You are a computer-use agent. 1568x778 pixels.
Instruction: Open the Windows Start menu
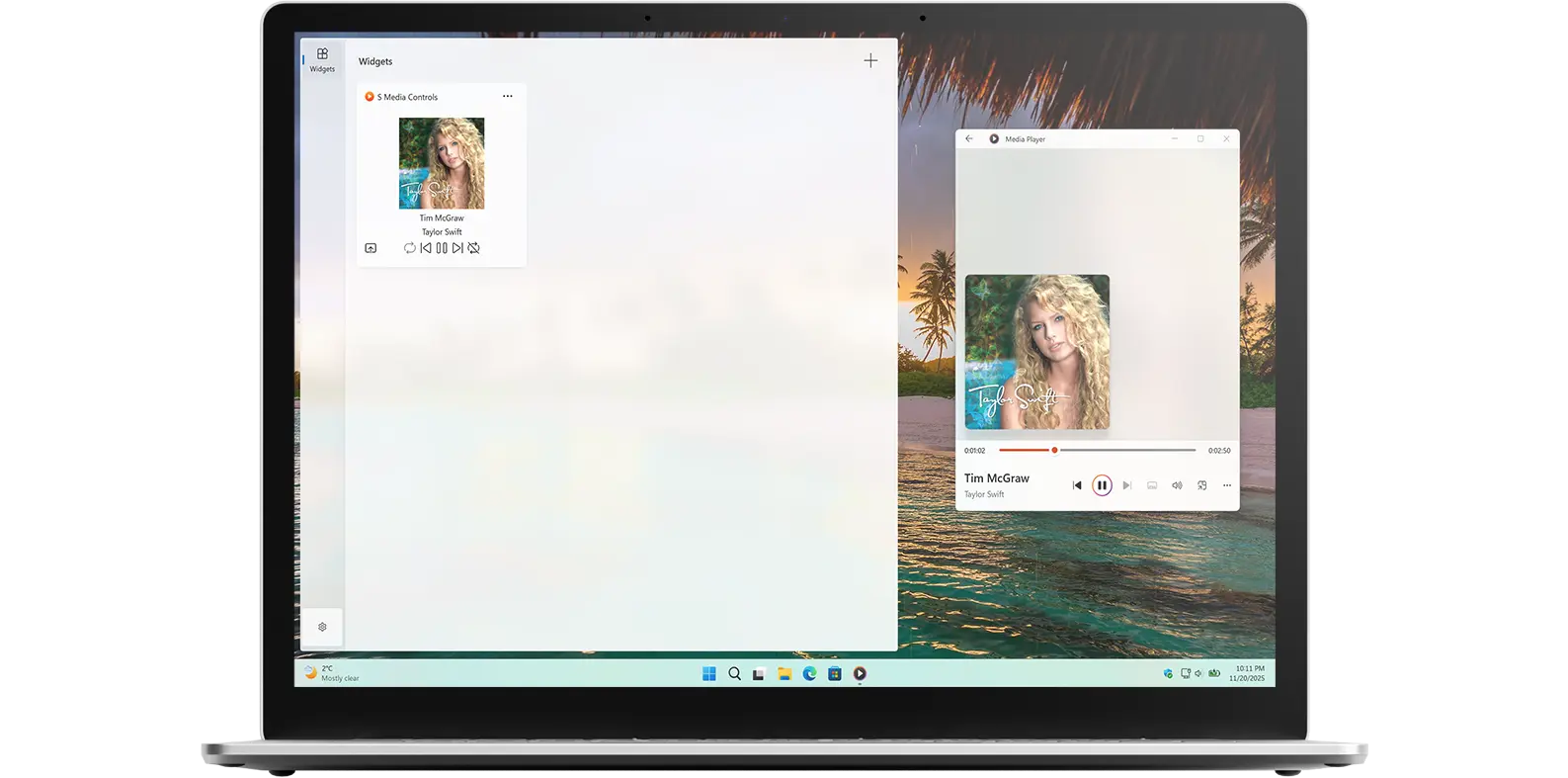point(709,674)
